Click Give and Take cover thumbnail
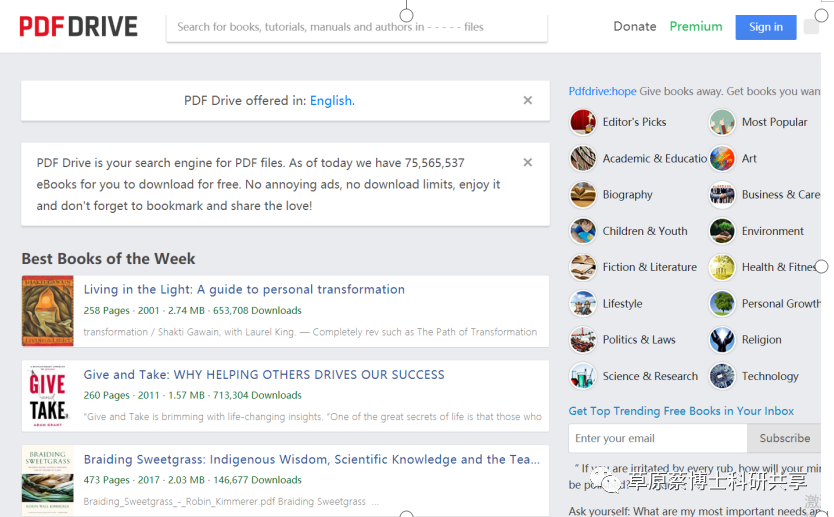Viewport: 834px width, 517px height. (48, 396)
